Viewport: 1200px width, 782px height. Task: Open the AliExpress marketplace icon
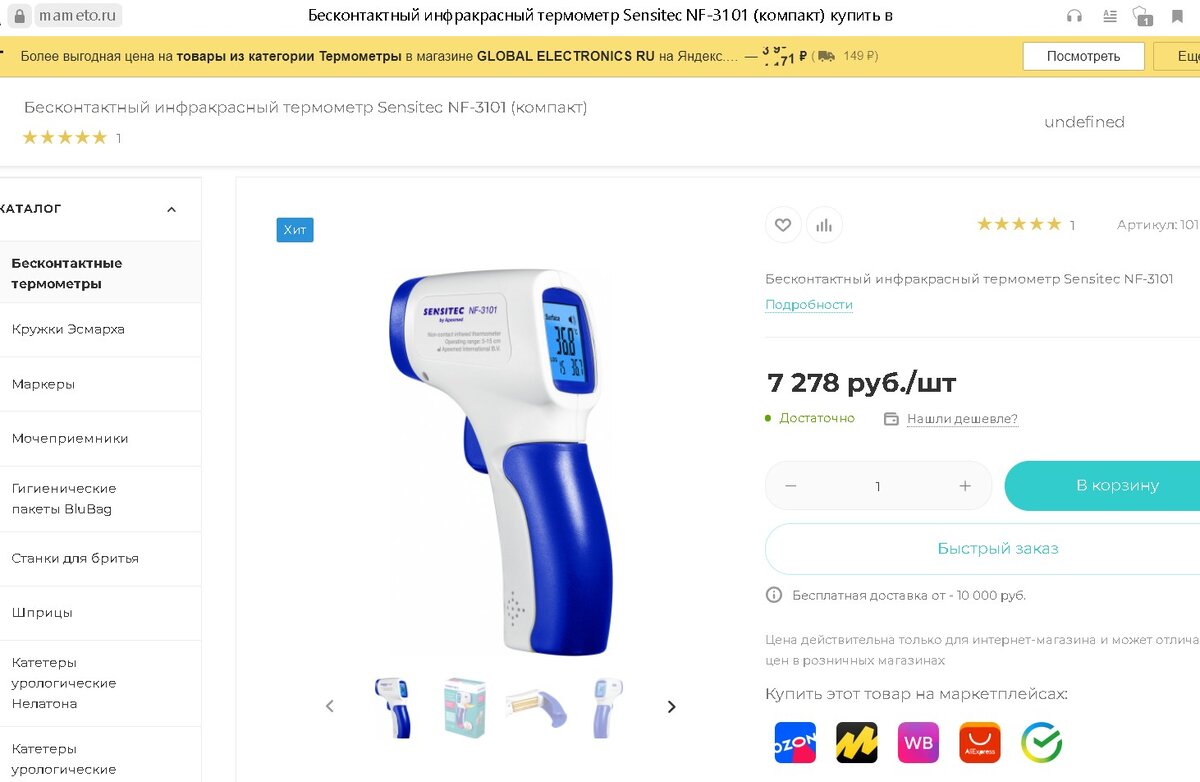[980, 743]
